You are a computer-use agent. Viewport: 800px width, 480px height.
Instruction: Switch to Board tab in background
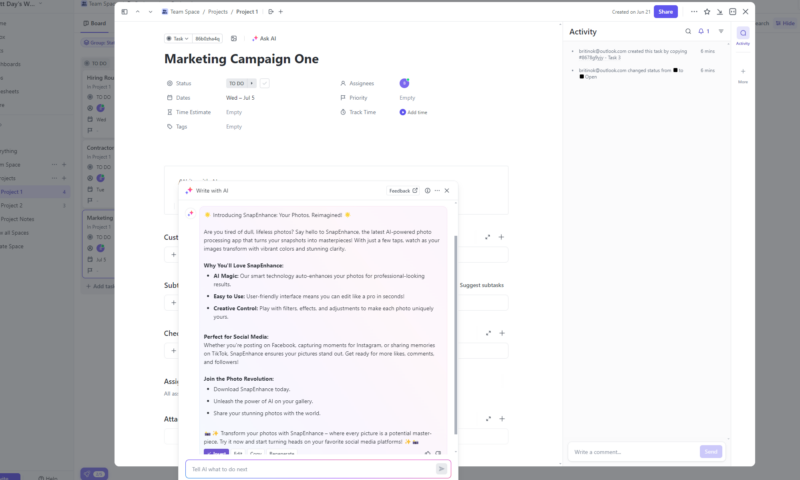point(95,23)
